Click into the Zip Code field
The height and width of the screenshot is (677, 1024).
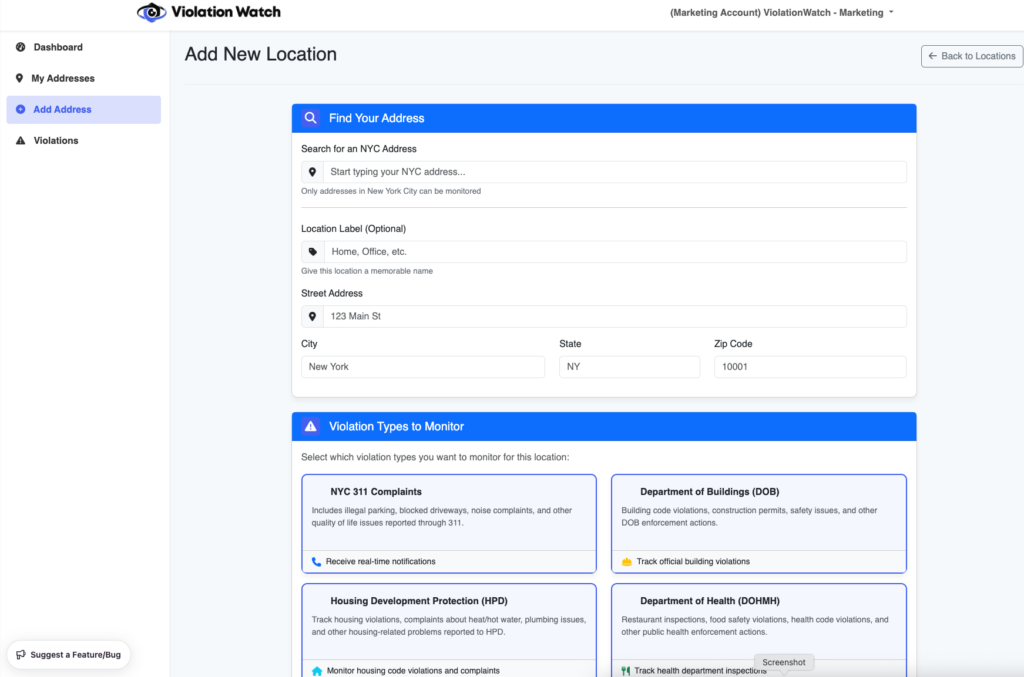(809, 367)
